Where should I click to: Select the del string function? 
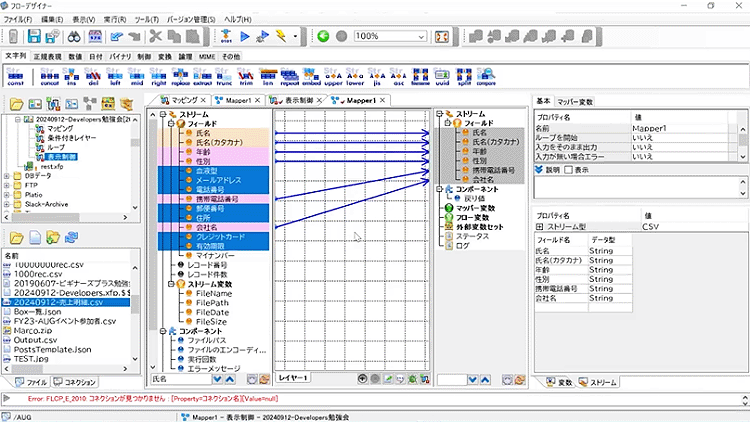coord(93,77)
